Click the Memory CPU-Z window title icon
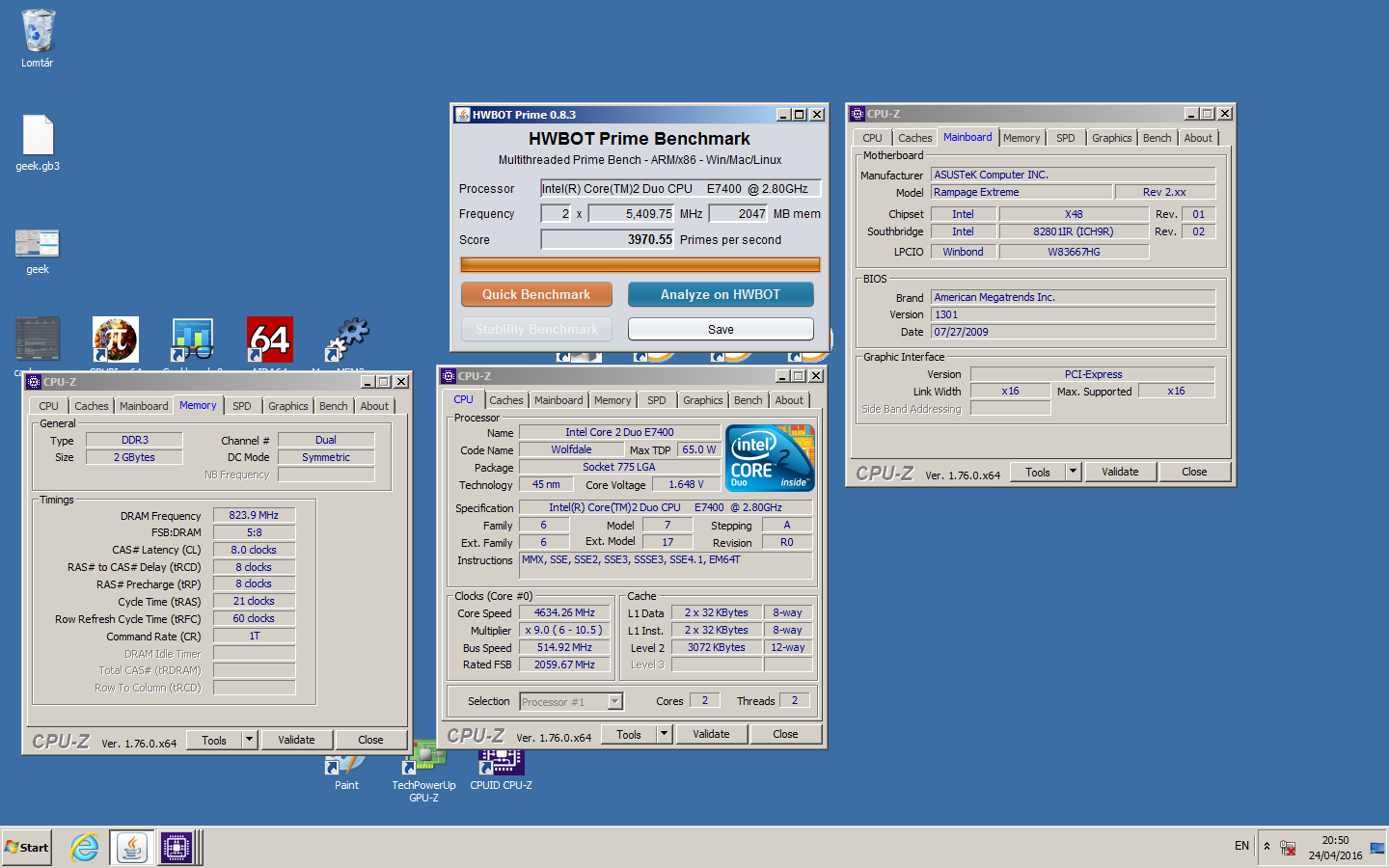The height and width of the screenshot is (868, 1389). [x=34, y=382]
